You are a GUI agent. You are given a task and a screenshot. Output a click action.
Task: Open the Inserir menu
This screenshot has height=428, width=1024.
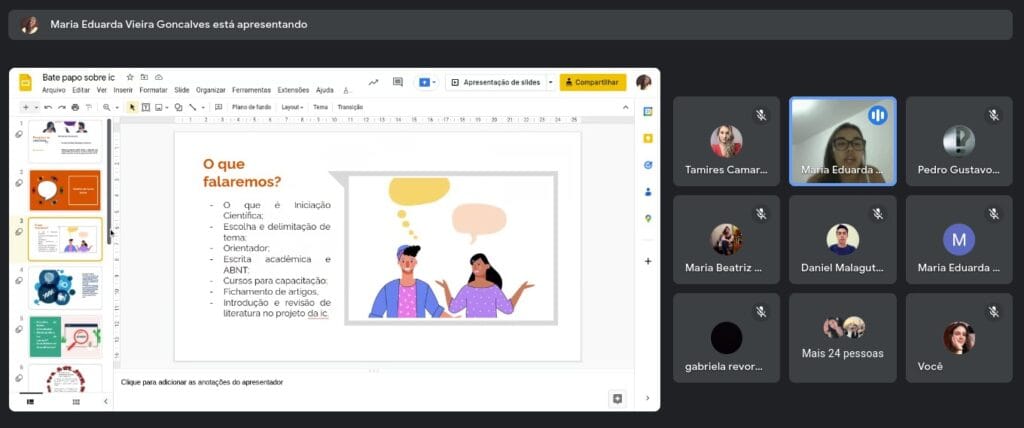(124, 90)
